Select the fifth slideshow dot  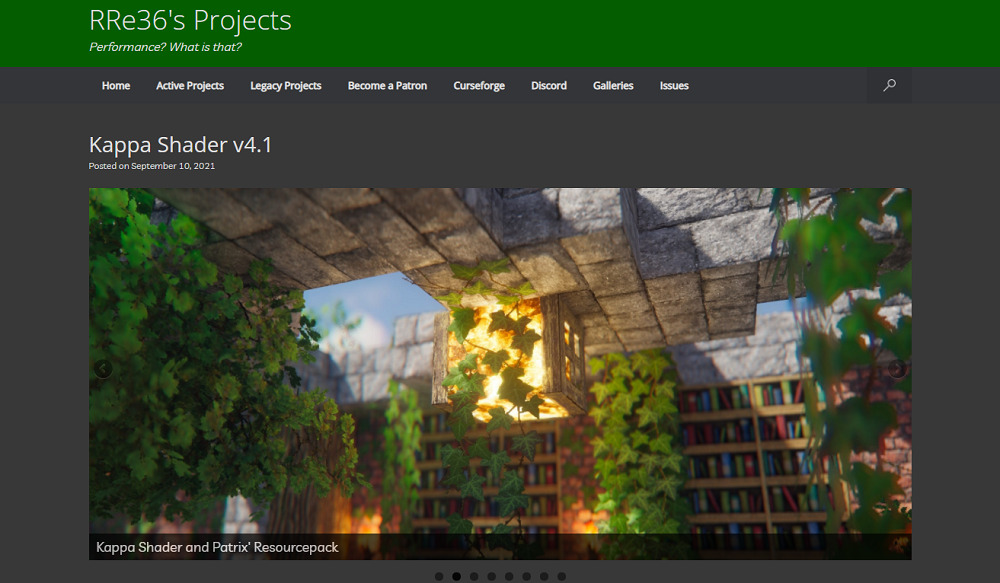(509, 577)
